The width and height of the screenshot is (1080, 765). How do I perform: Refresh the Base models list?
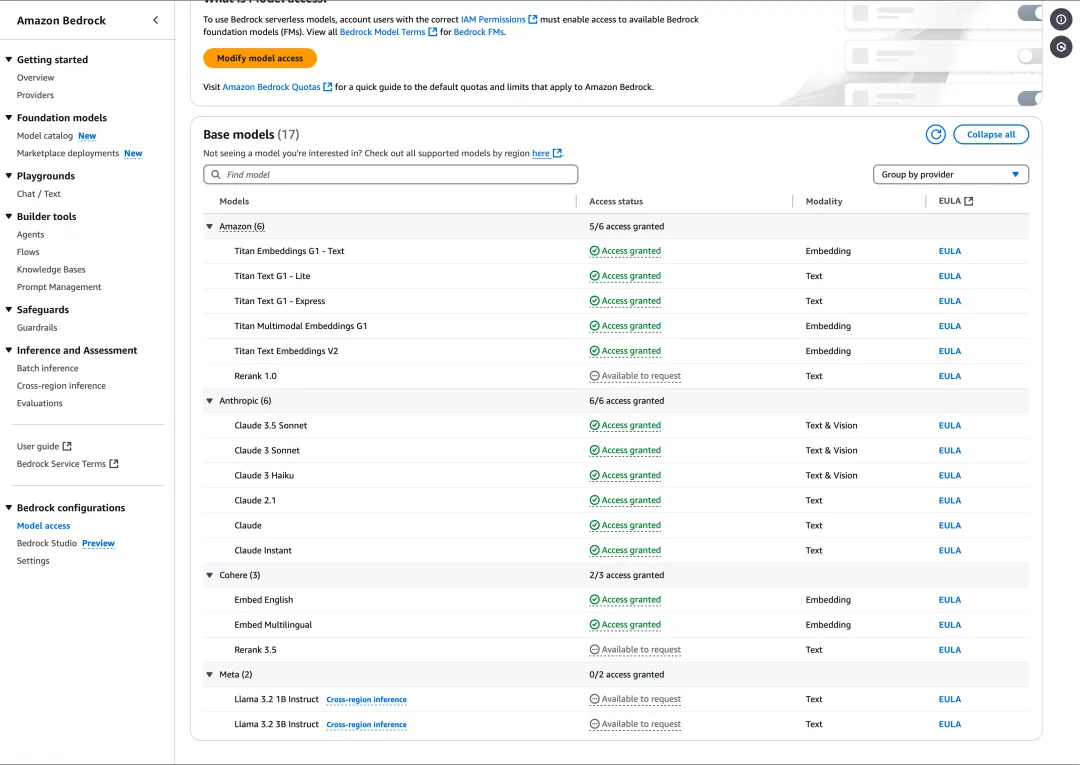tap(935, 134)
